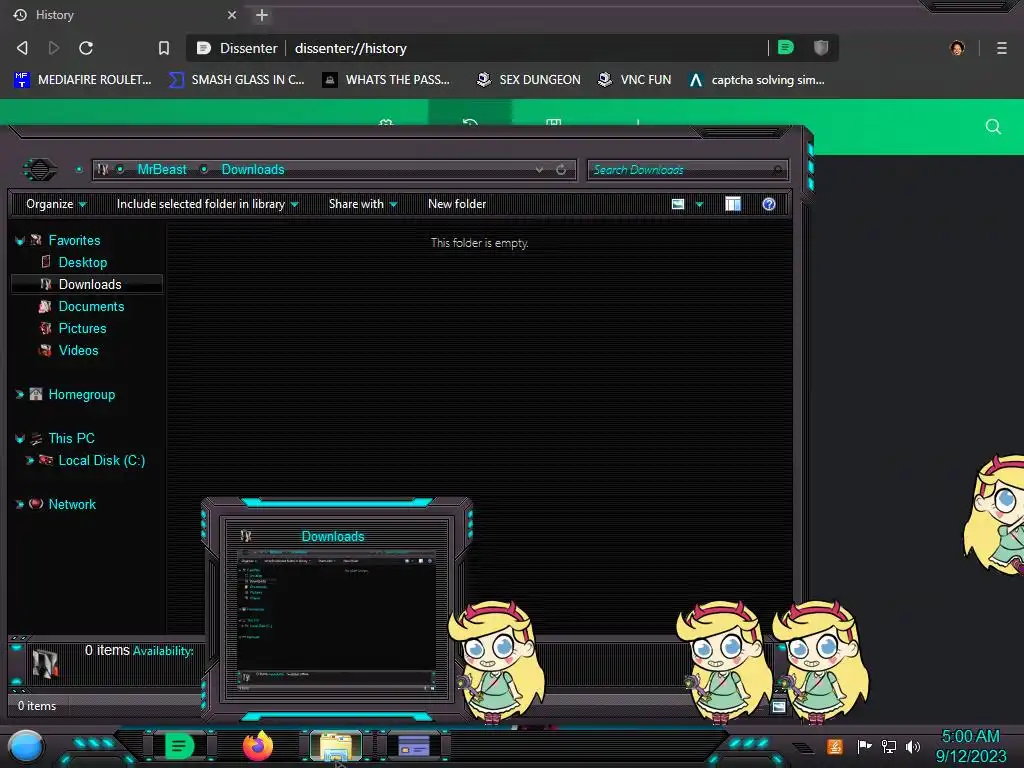Screen dimensions: 1024x768
Task: Expand the Local Disk (C:) node
Action: click(29, 460)
